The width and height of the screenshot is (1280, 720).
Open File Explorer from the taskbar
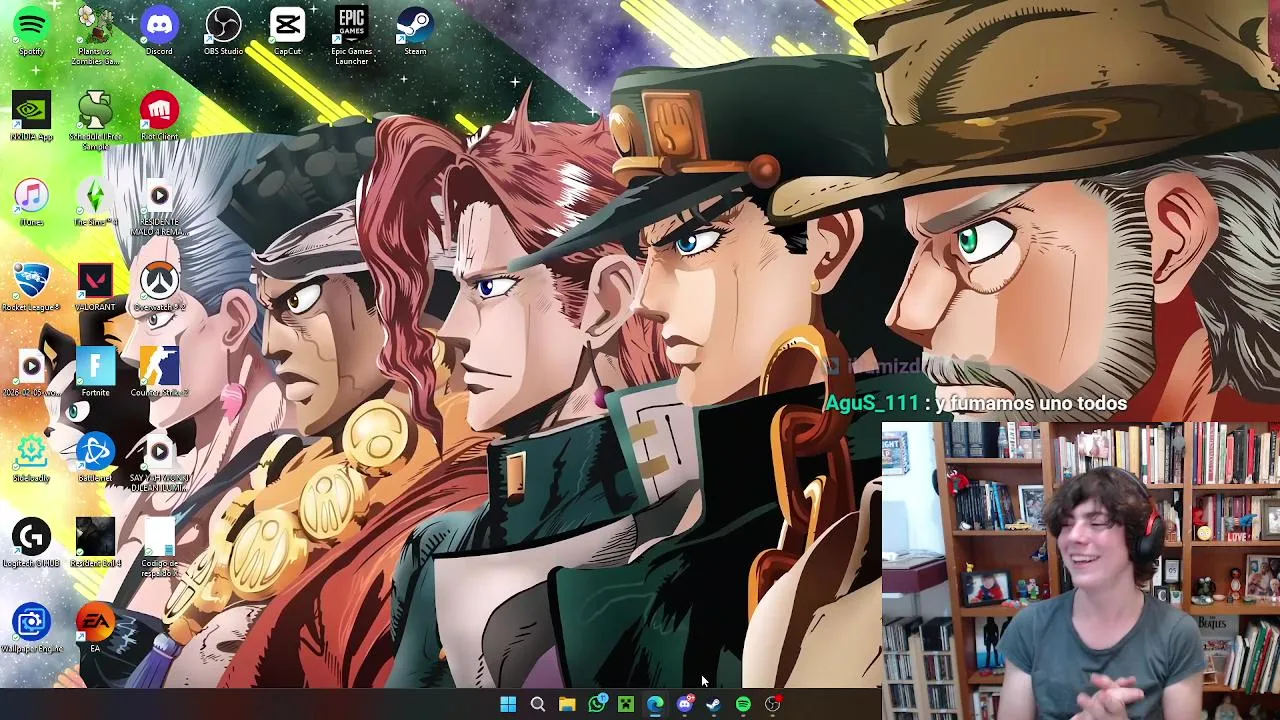tap(567, 705)
